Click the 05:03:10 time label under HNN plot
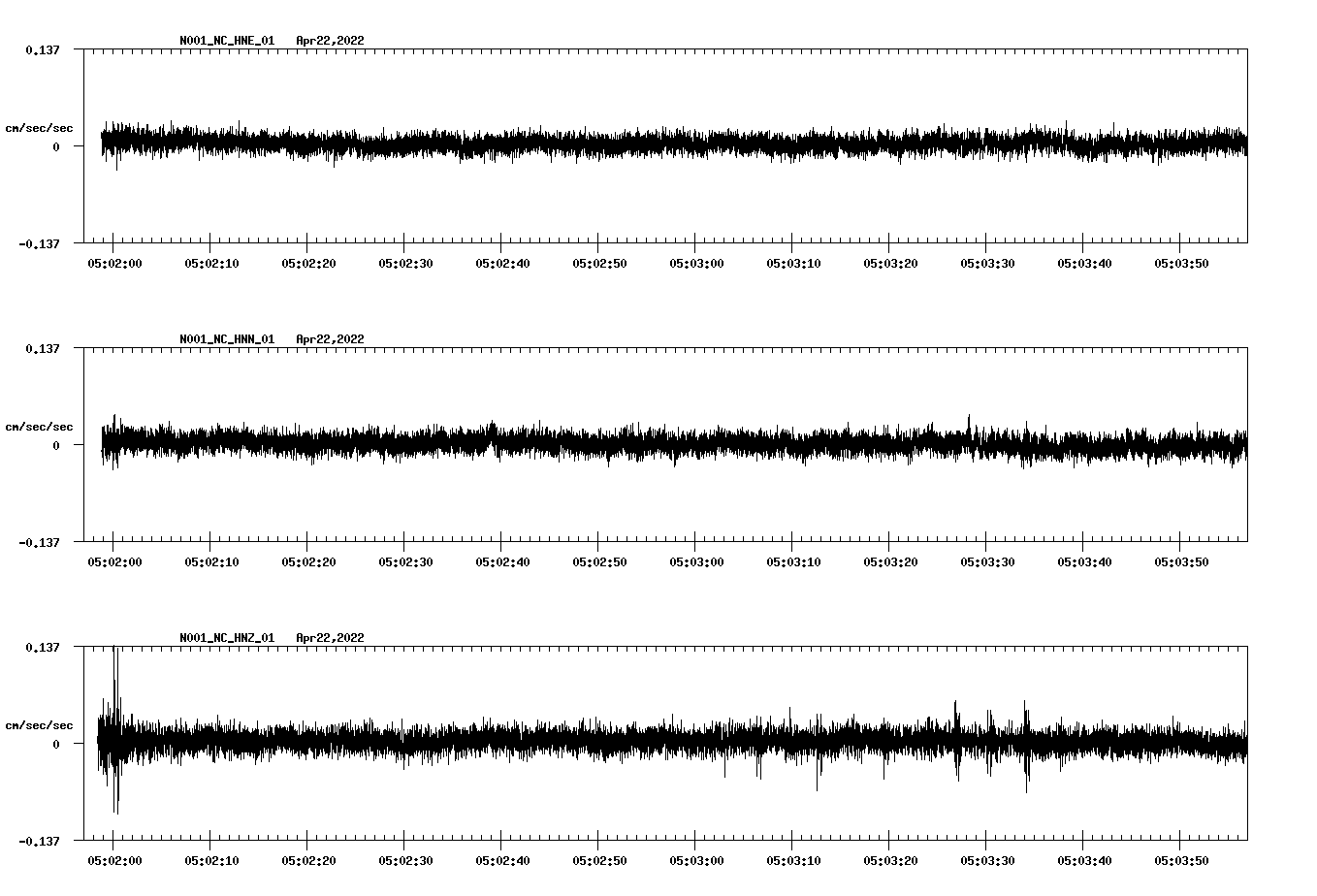Screen dimensions: 1317x896 (793, 561)
